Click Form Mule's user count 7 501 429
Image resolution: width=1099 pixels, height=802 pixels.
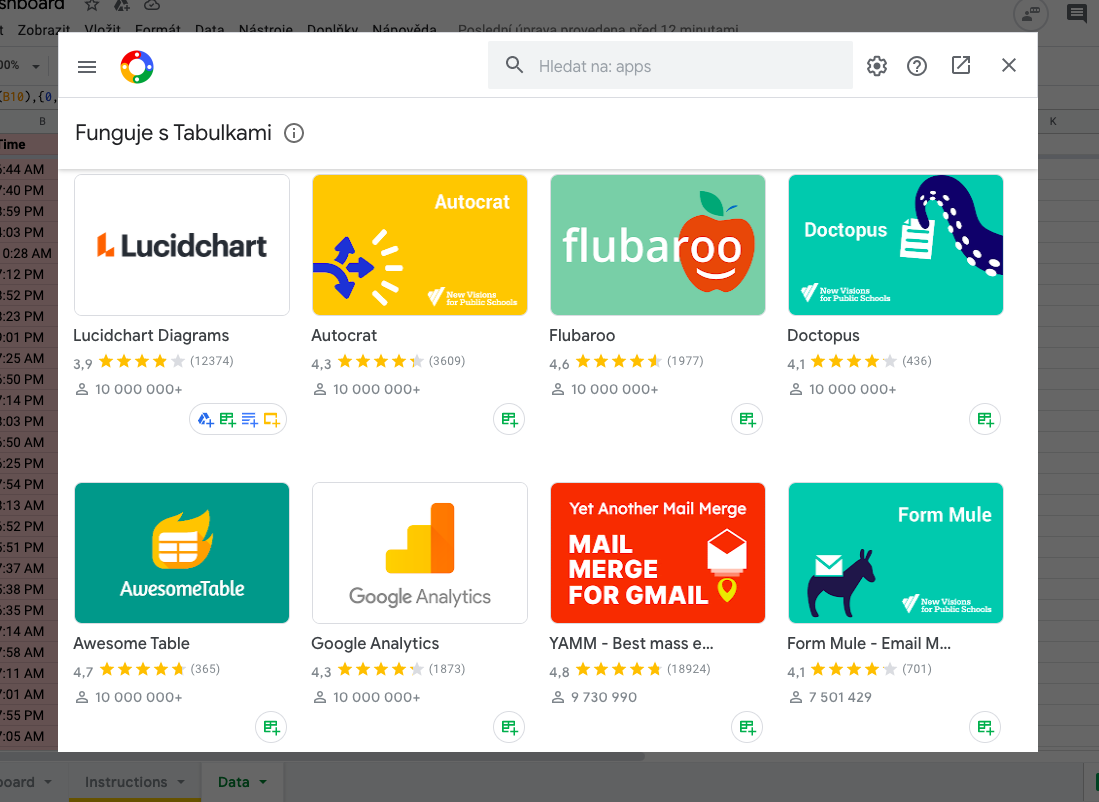[x=840, y=698]
